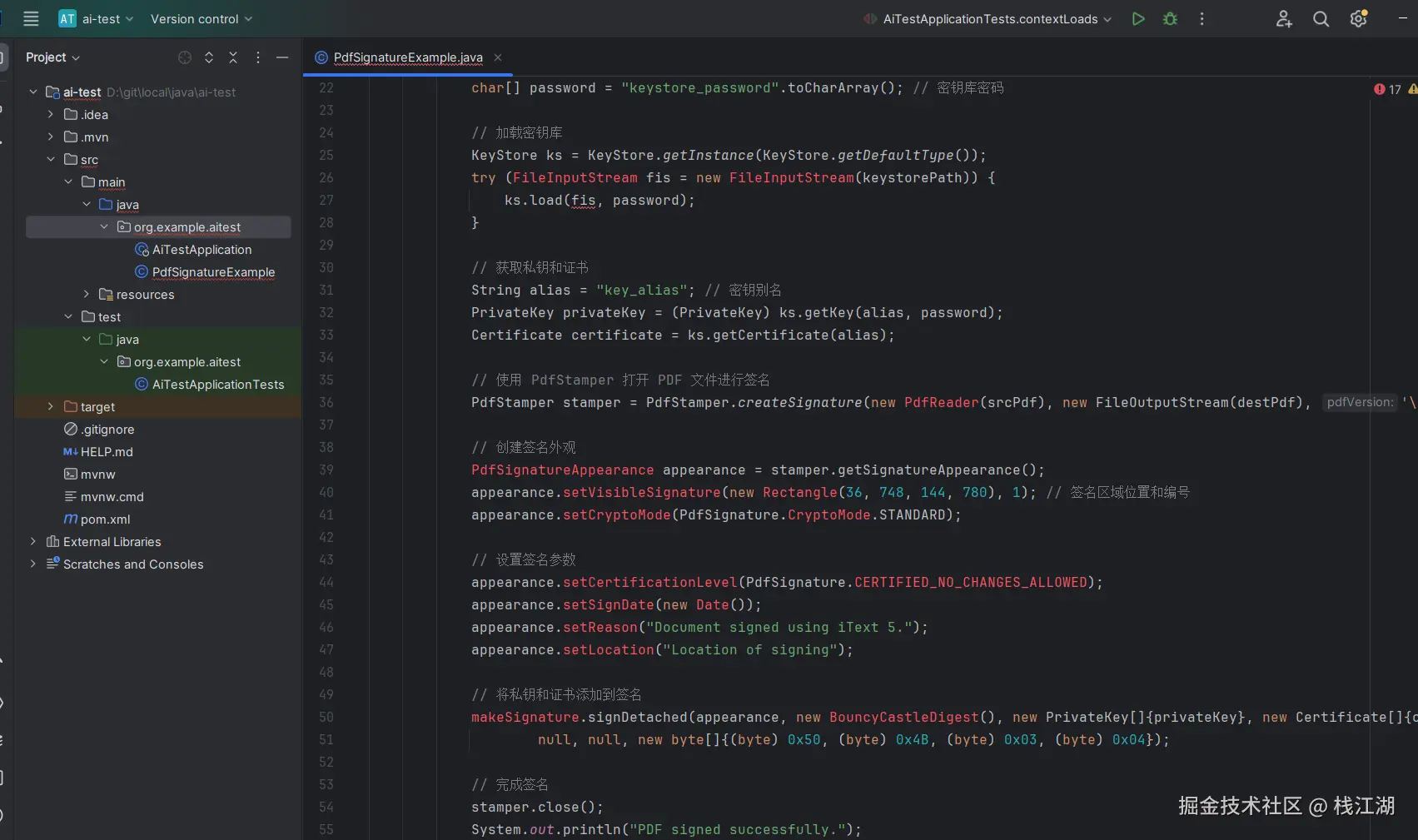Image resolution: width=1418 pixels, height=840 pixels.
Task: Click the "key_alias" string on line 31
Action: 642,290
